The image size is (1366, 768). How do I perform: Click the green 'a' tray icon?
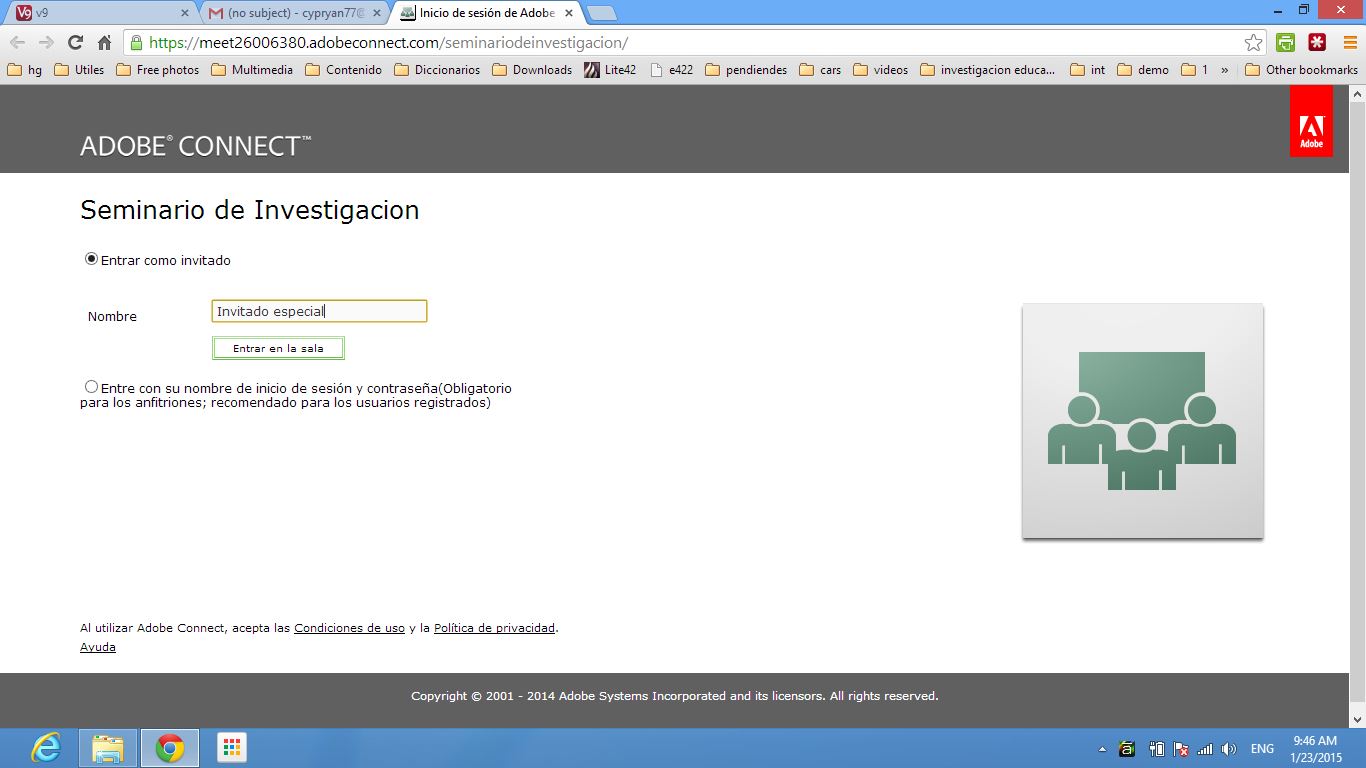coord(1127,748)
